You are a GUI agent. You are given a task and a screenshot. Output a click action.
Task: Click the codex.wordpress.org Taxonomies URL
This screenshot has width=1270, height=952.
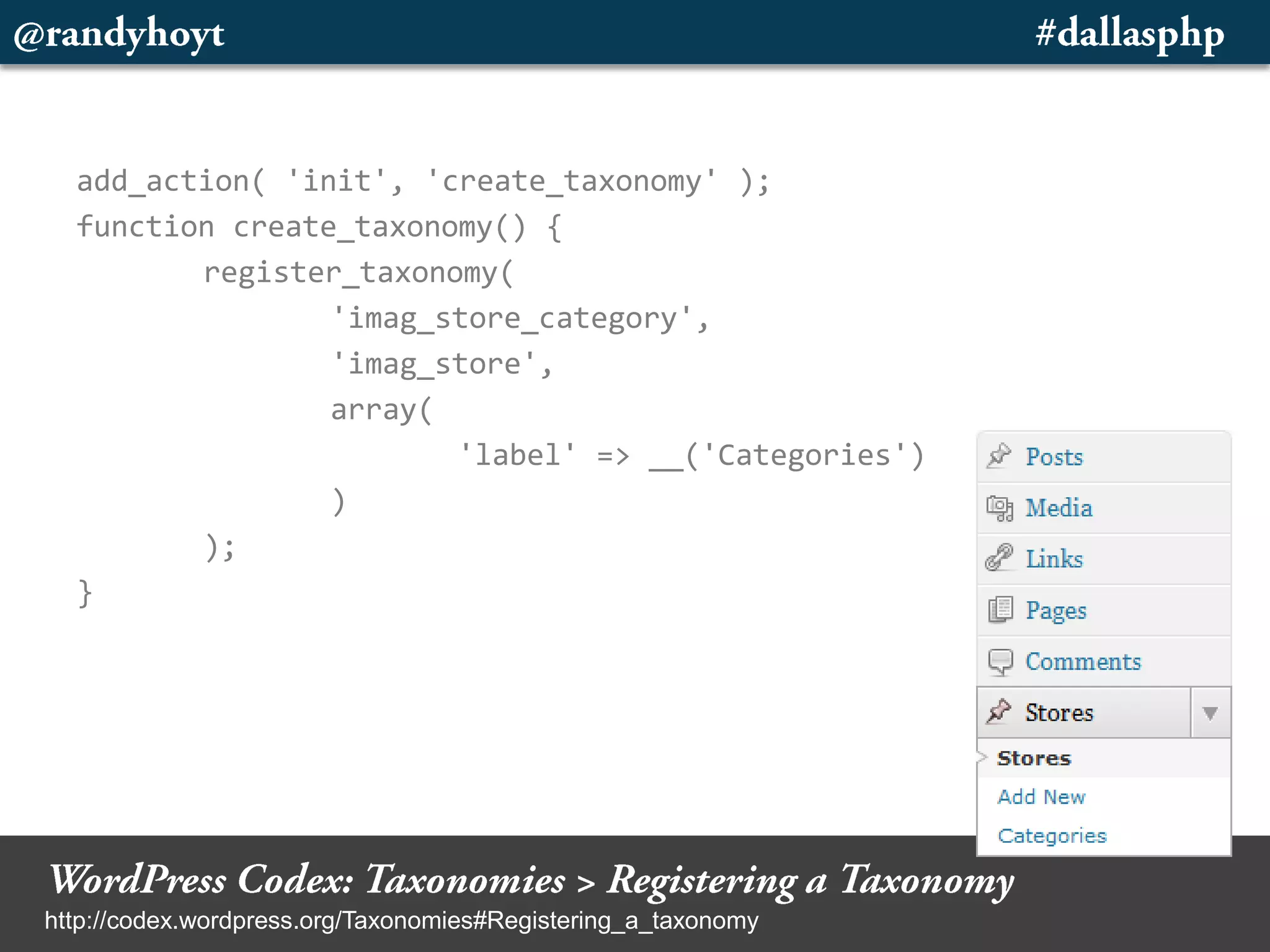tap(401, 921)
